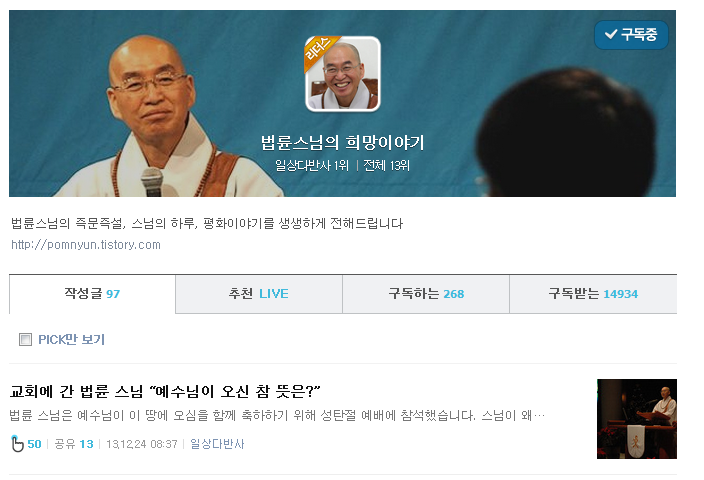Switch to the 추천 LIVE tab
The image size is (704, 480).
coord(259,294)
